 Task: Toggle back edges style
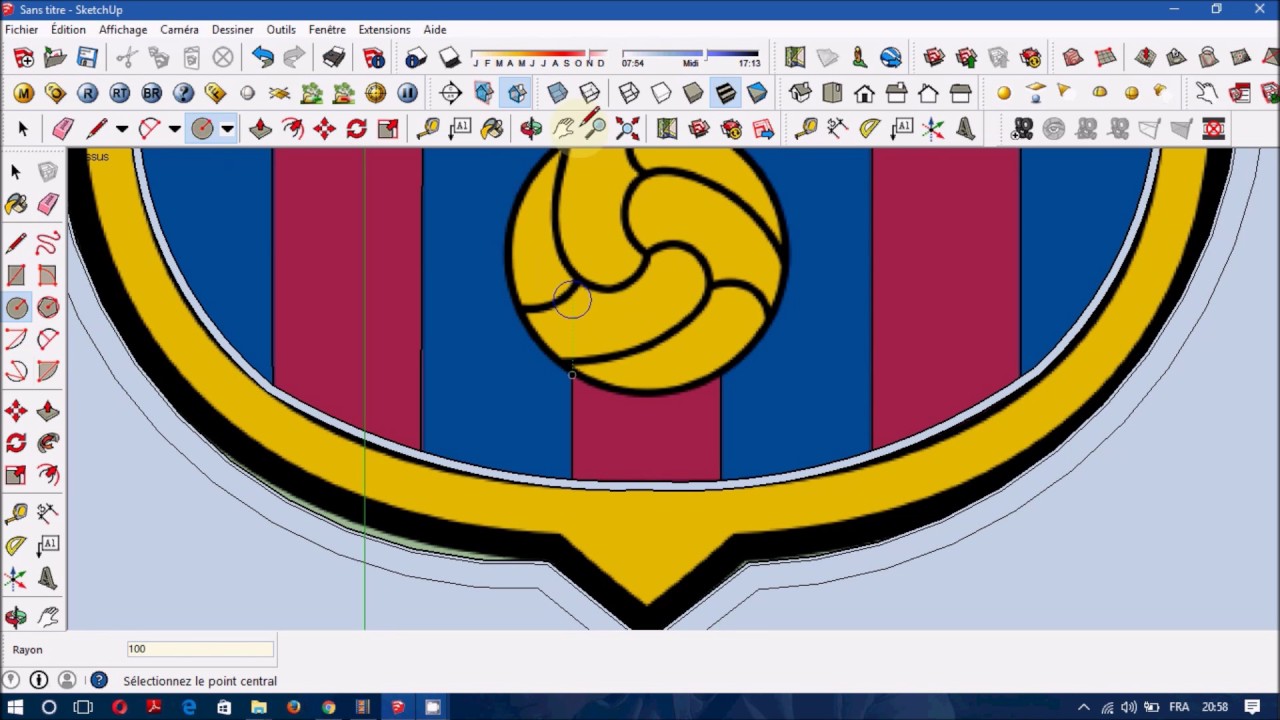(590, 93)
